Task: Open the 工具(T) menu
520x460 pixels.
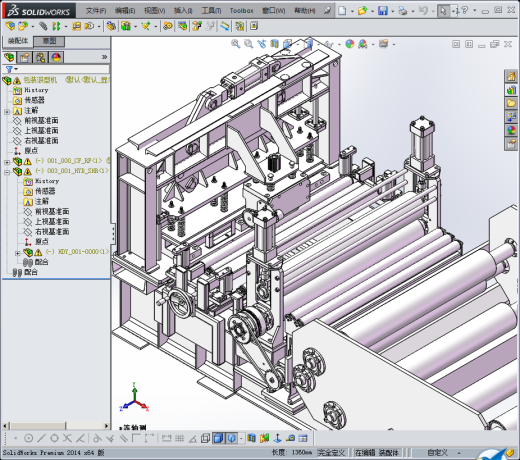Action: [211, 11]
